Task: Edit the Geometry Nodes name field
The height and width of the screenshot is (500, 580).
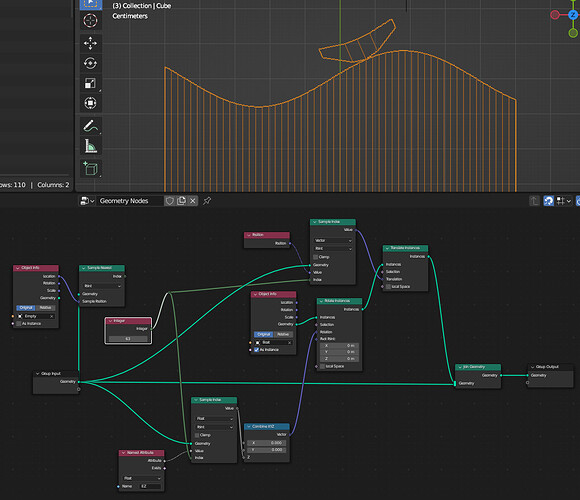Action: coord(130,201)
